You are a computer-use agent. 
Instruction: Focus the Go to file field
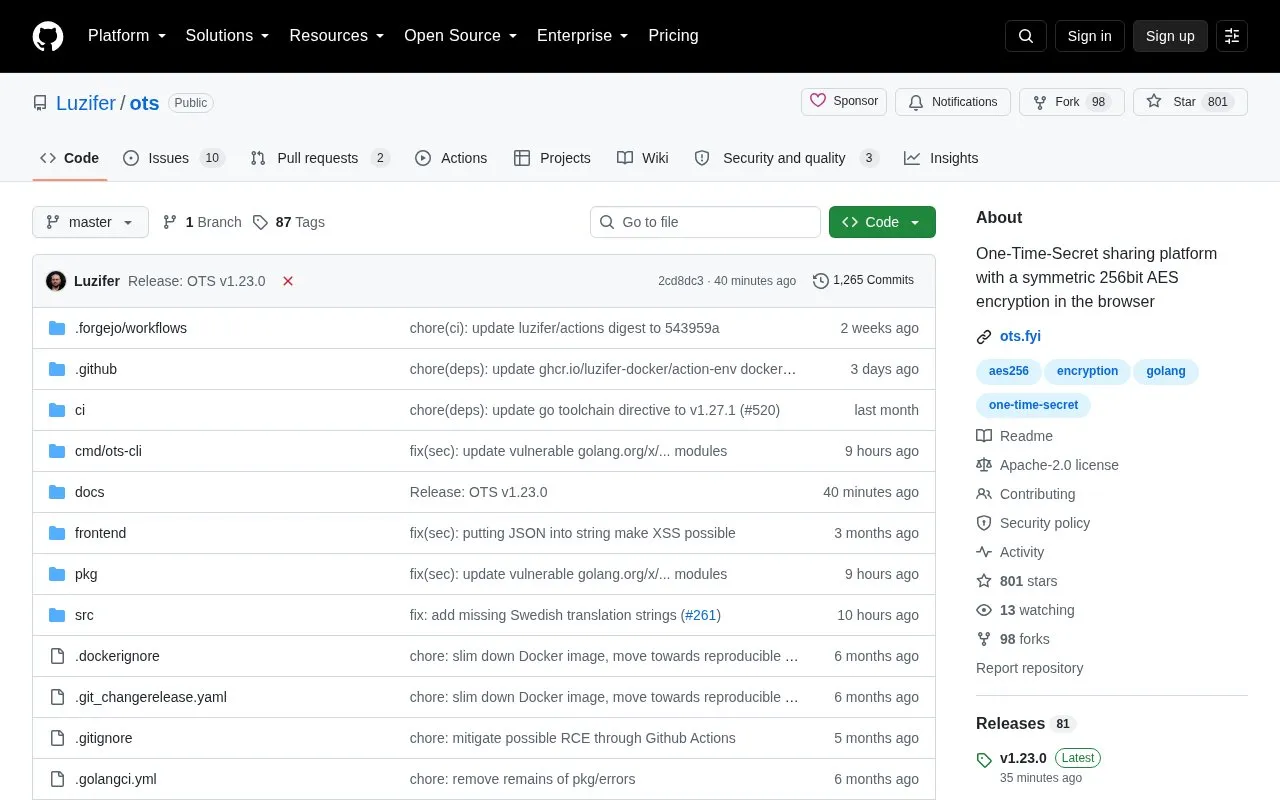[x=705, y=222]
